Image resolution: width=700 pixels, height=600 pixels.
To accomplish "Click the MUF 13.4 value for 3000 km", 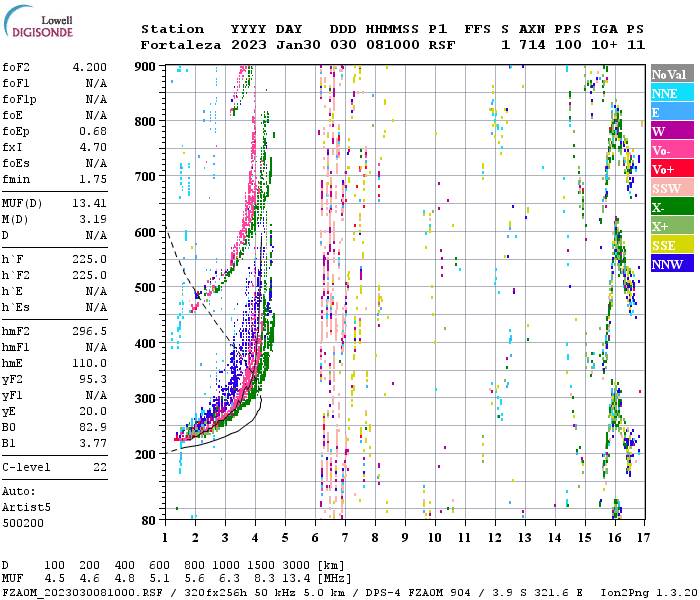I will [x=296, y=578].
